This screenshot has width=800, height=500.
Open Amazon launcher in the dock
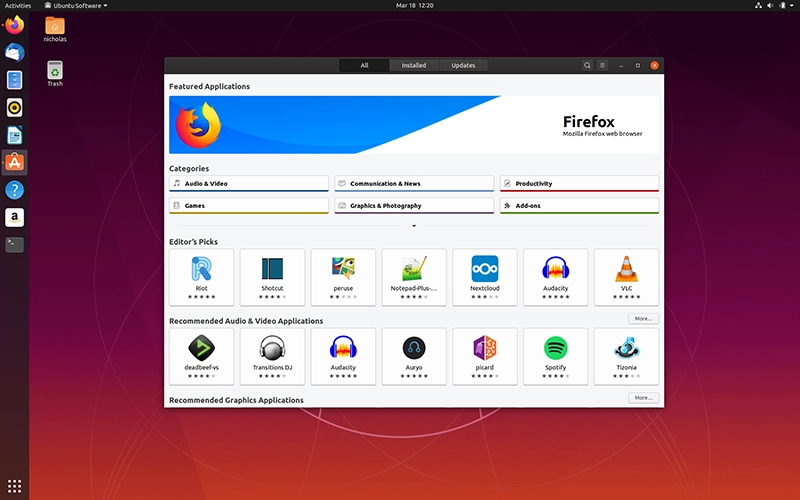[14, 218]
